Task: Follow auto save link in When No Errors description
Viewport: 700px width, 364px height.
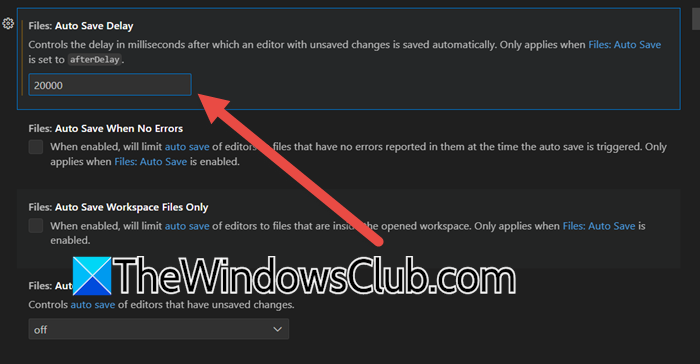Action: click(x=187, y=147)
